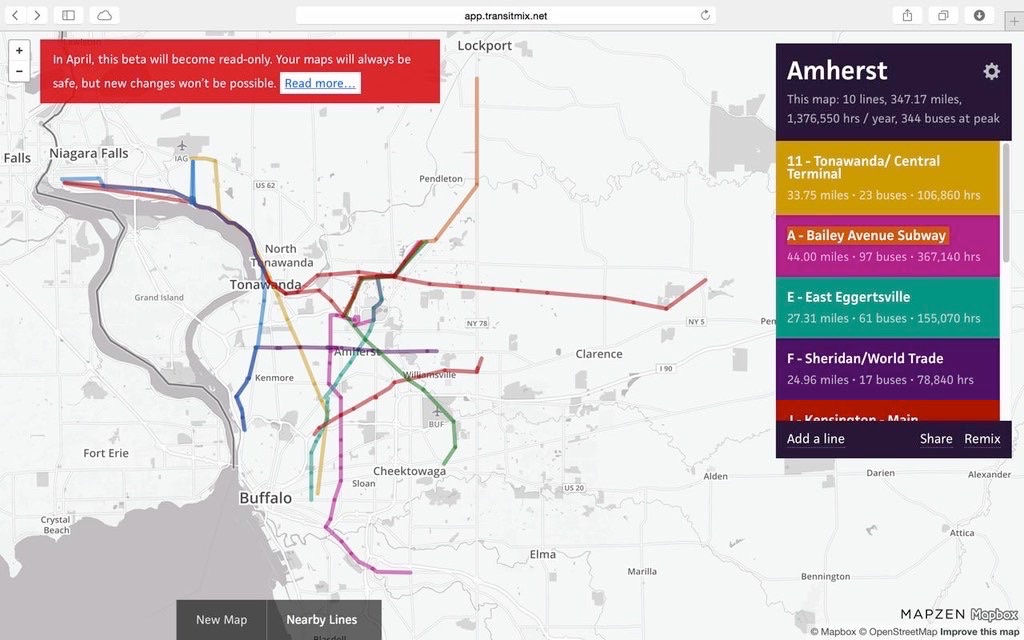1024x640 pixels.
Task: Toggle the Safari sidebar panel icon
Action: point(68,15)
